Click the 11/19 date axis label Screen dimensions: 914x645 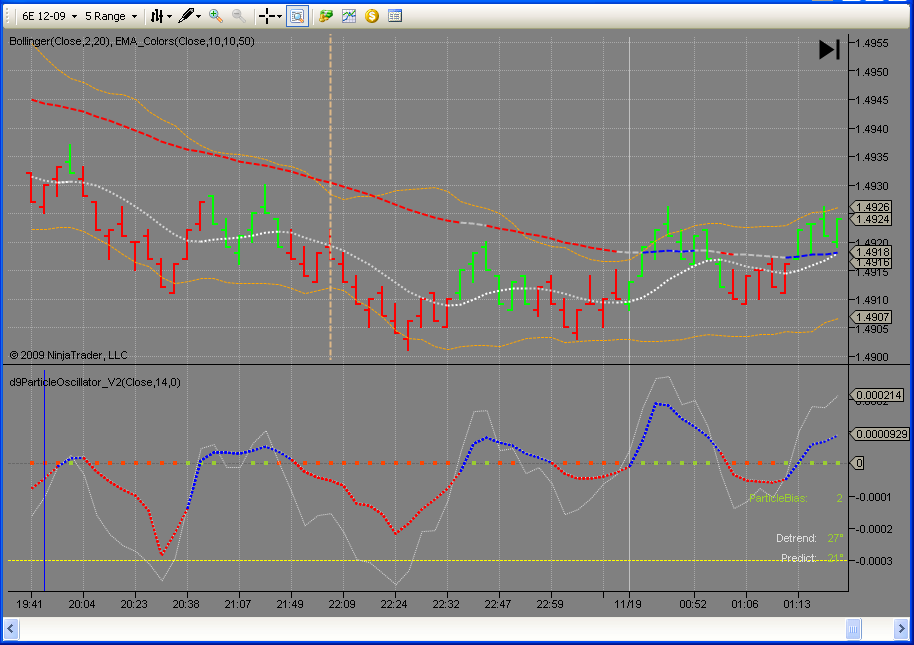(628, 604)
